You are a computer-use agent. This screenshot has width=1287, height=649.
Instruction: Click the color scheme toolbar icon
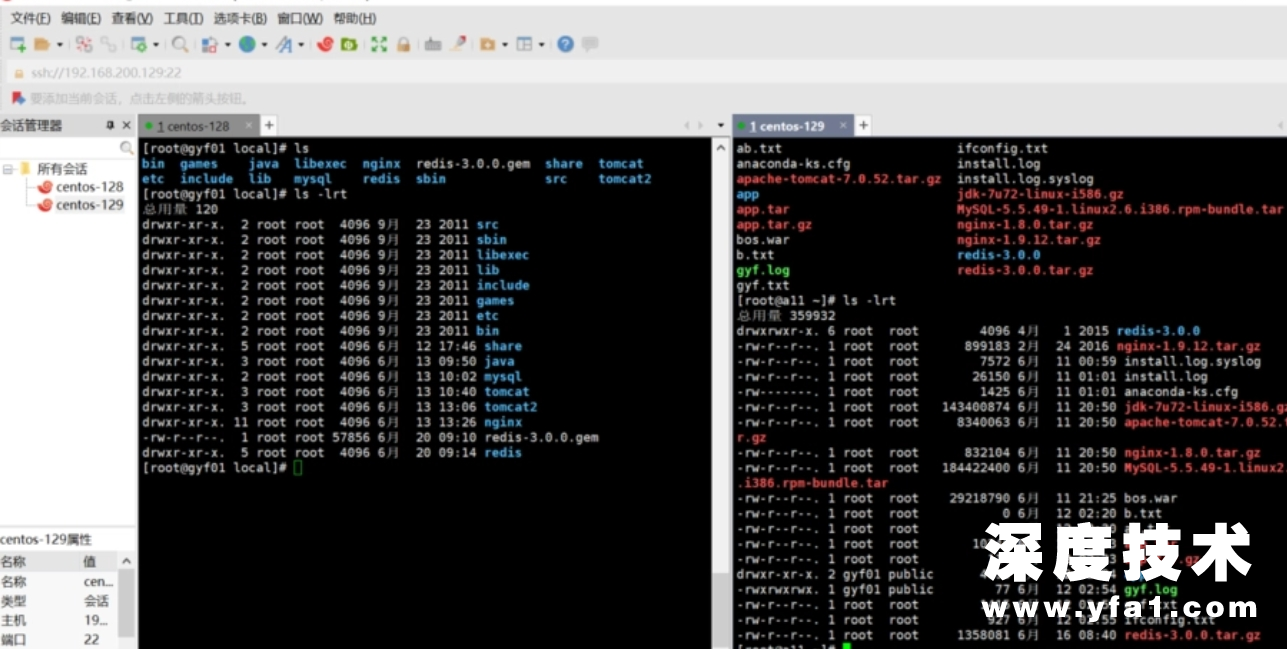coord(210,44)
